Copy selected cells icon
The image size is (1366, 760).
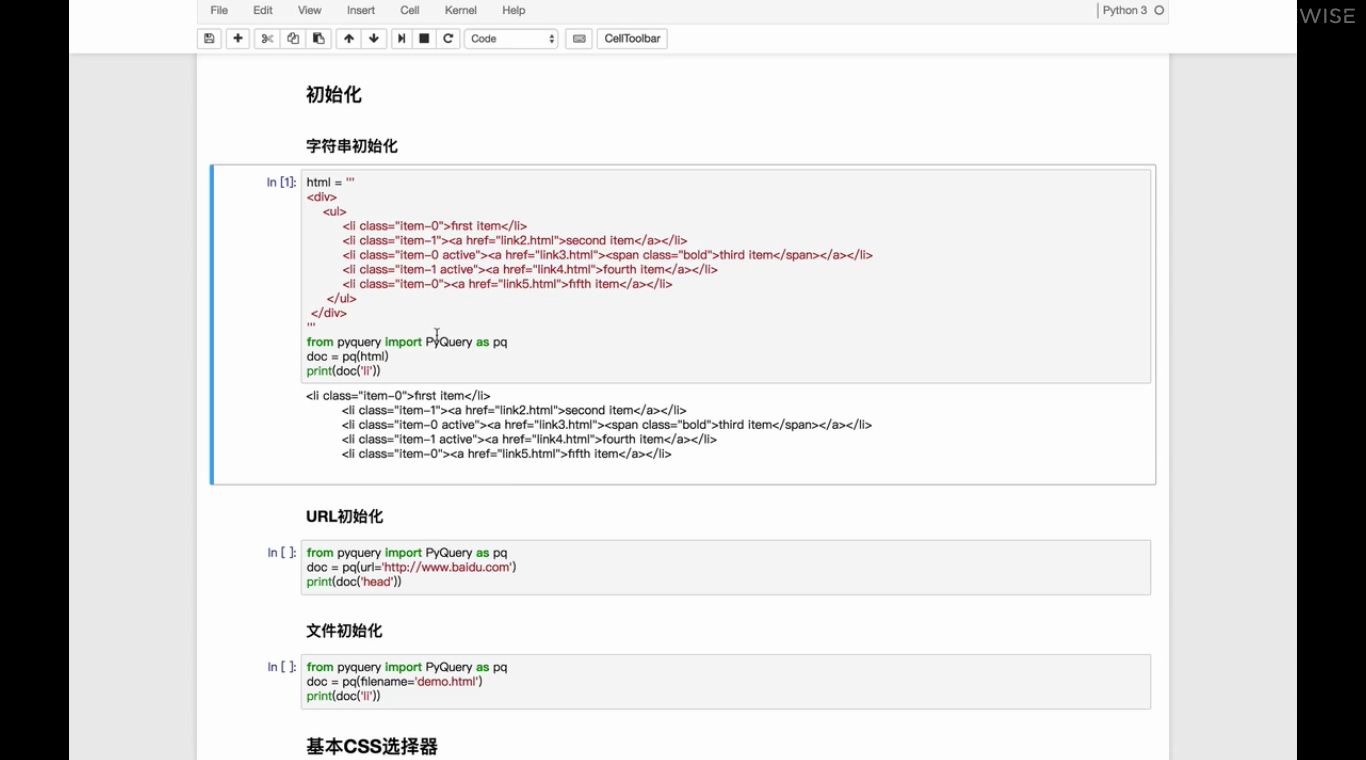293,39
